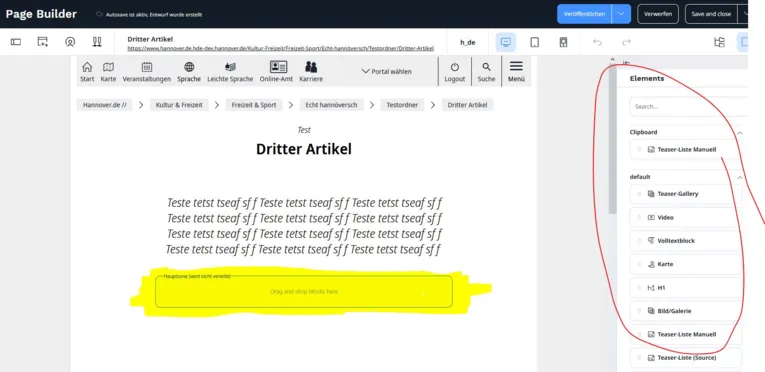The width and height of the screenshot is (765, 372).
Task: Click the Save and close button
Action: pyautogui.click(x=711, y=14)
